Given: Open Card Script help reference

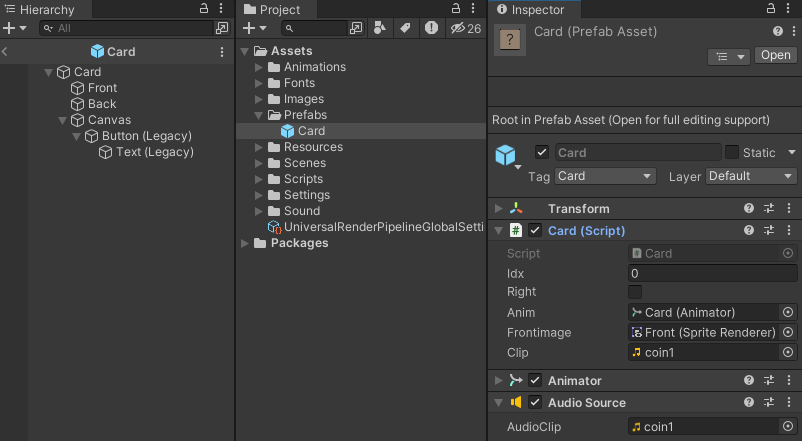Looking at the screenshot, I should click(749, 230).
